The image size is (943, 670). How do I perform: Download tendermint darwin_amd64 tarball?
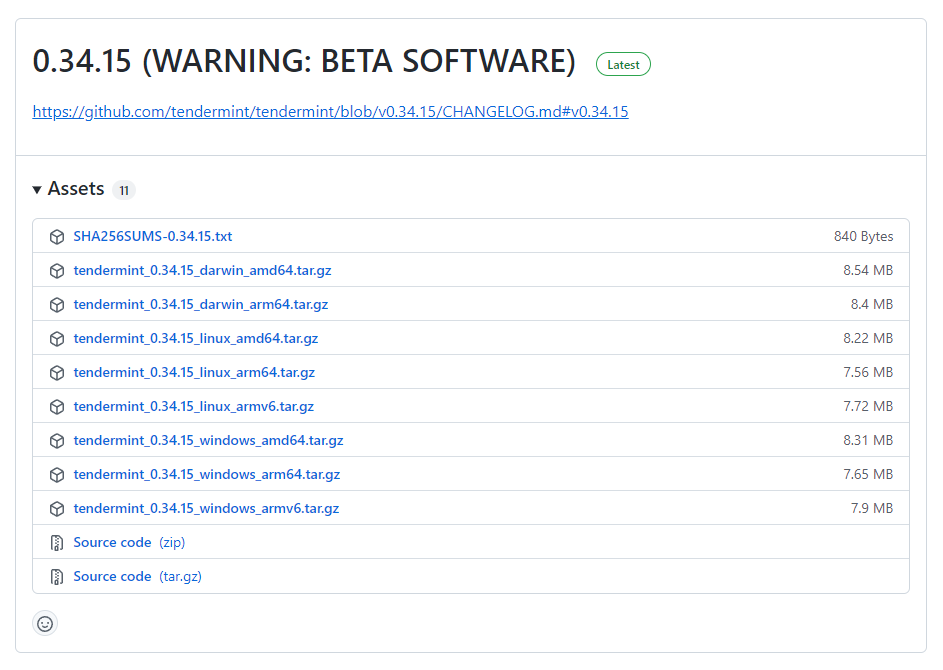pyautogui.click(x=202, y=271)
